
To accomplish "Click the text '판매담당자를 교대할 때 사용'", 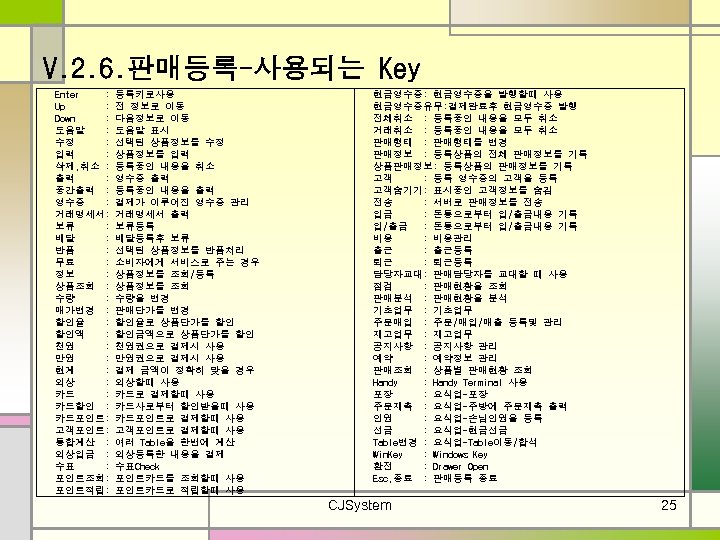I will coord(500,274).
